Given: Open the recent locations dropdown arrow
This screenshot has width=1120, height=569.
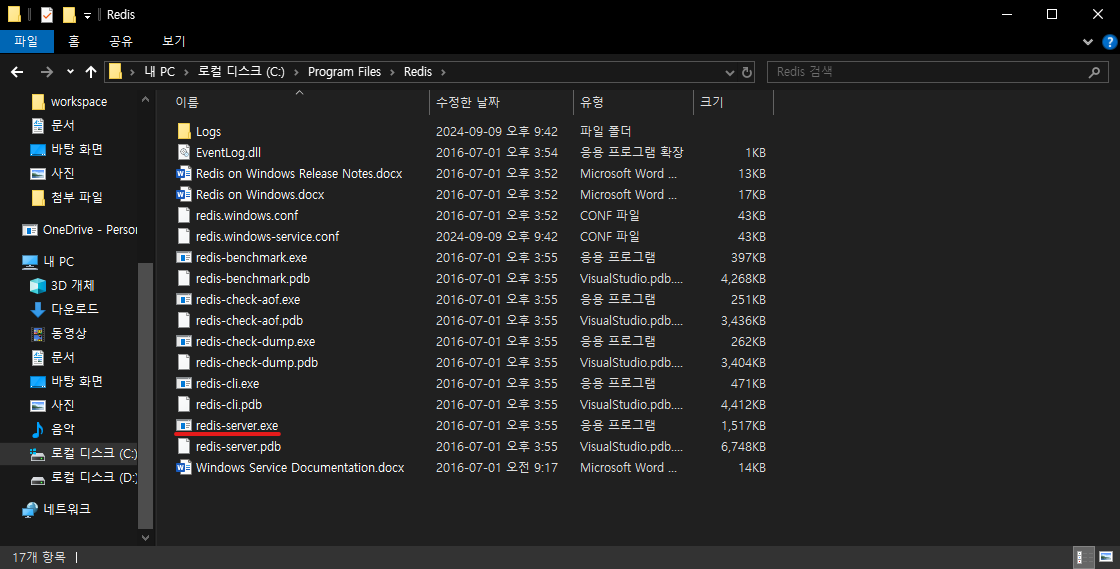Looking at the screenshot, I should [x=70, y=72].
